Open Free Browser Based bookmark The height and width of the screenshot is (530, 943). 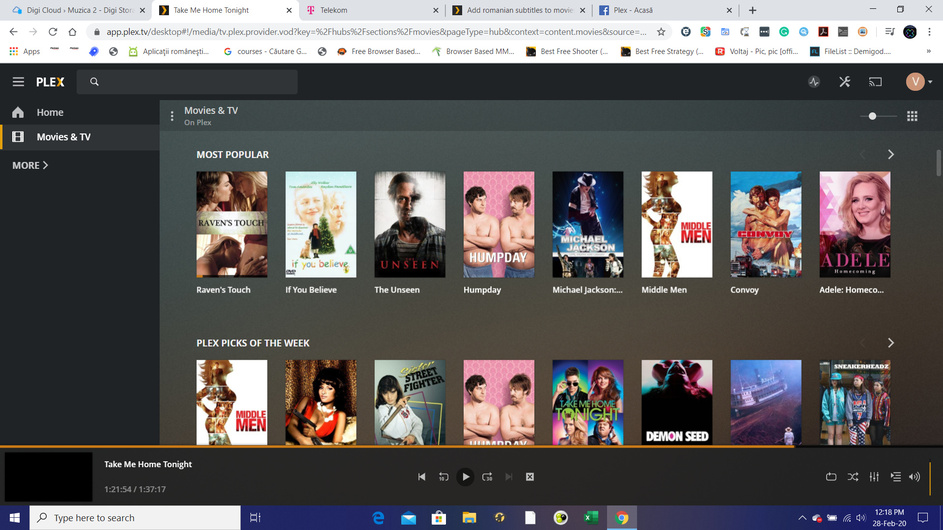tap(378, 52)
